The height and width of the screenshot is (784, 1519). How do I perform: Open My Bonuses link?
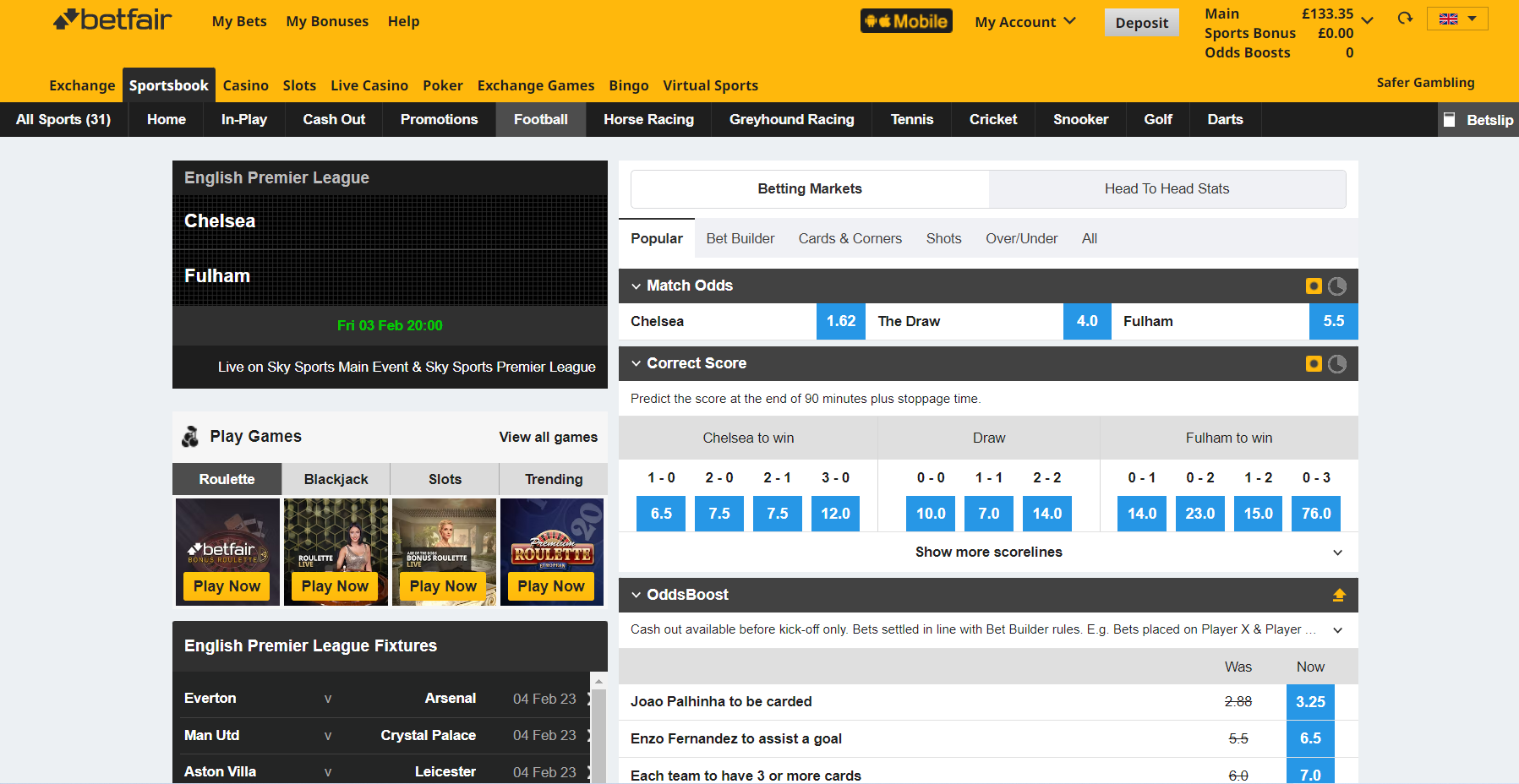[x=327, y=22]
